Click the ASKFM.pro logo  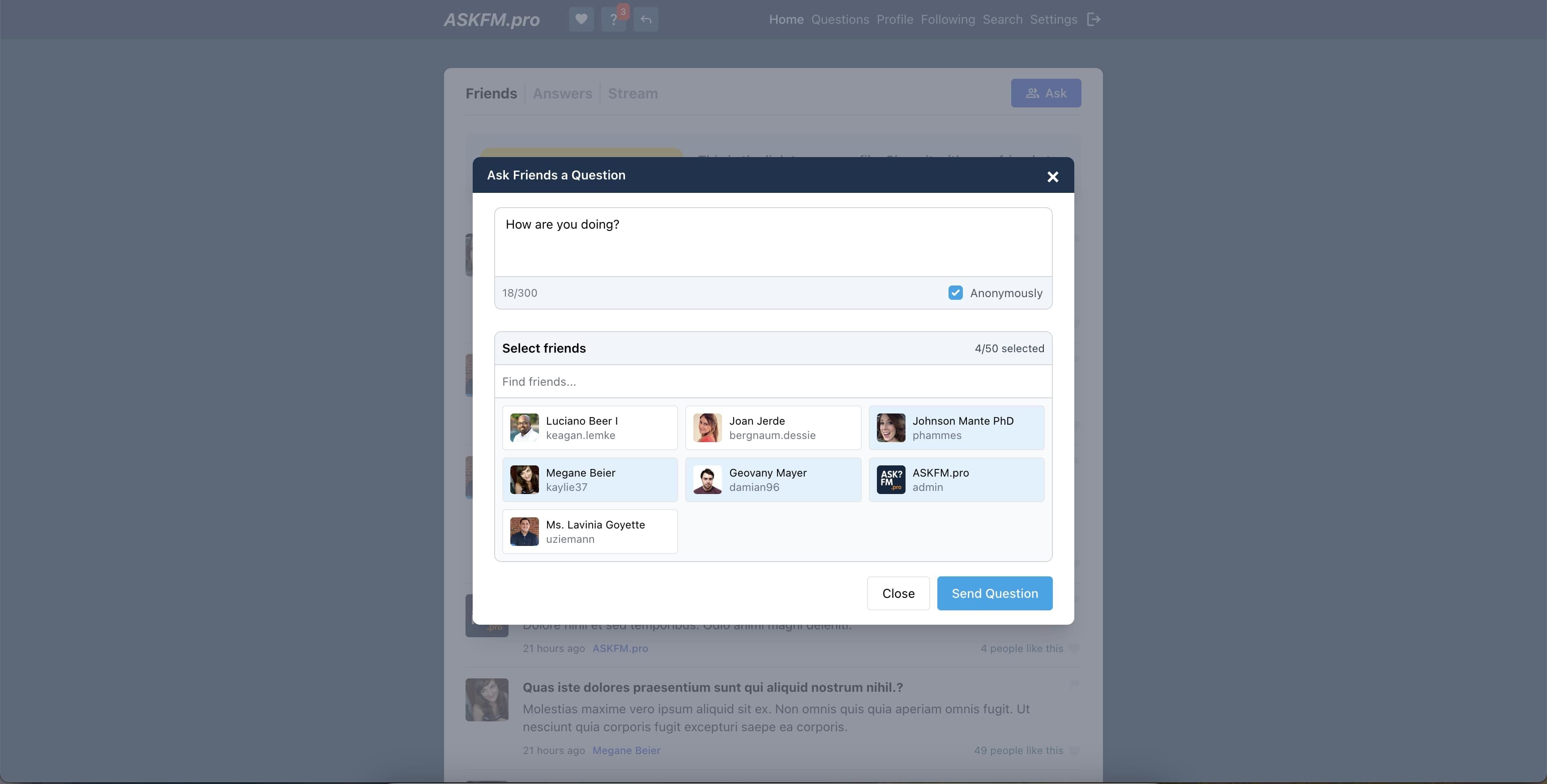point(491,20)
